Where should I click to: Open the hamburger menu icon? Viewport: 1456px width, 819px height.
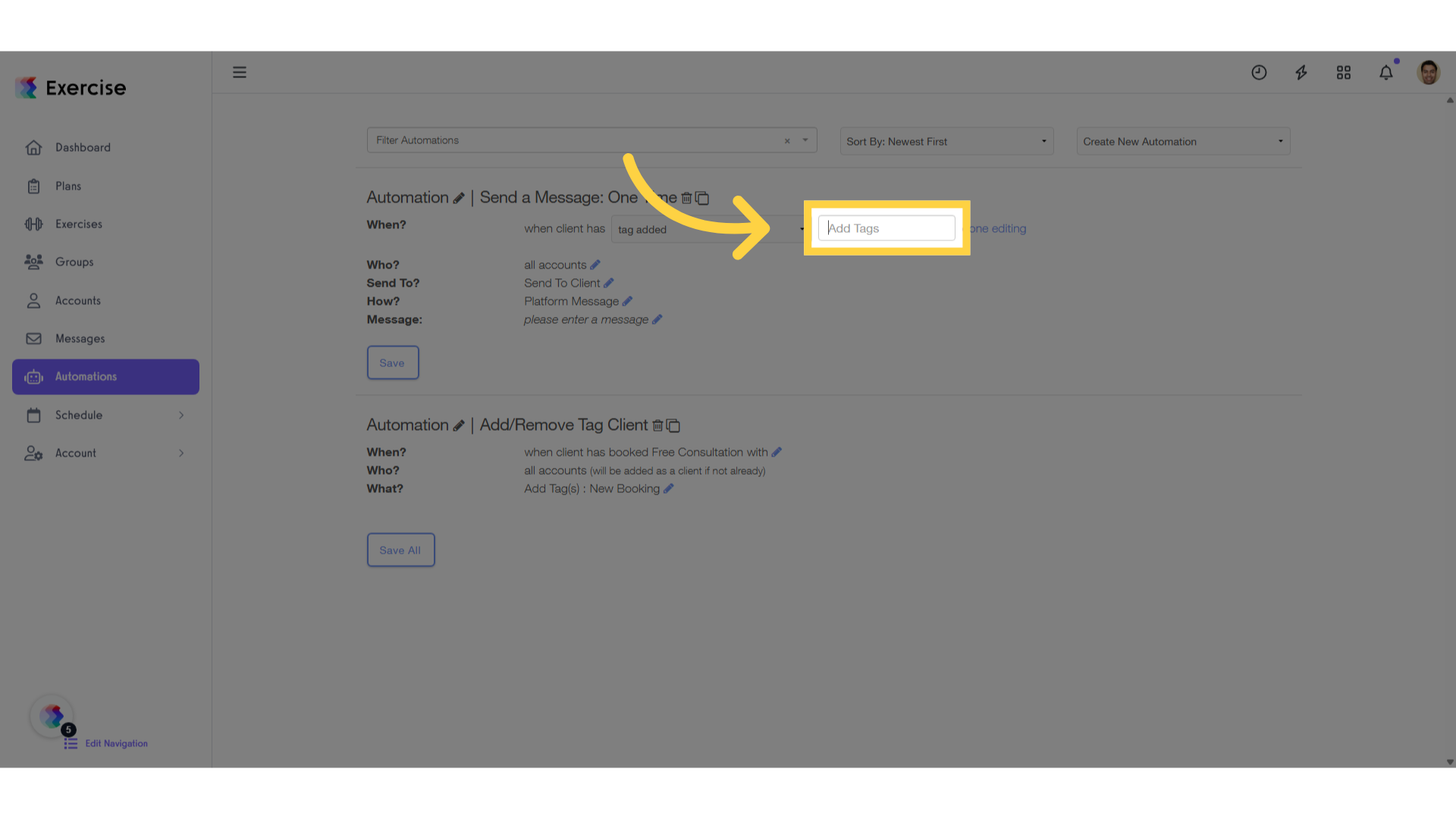pos(240,72)
